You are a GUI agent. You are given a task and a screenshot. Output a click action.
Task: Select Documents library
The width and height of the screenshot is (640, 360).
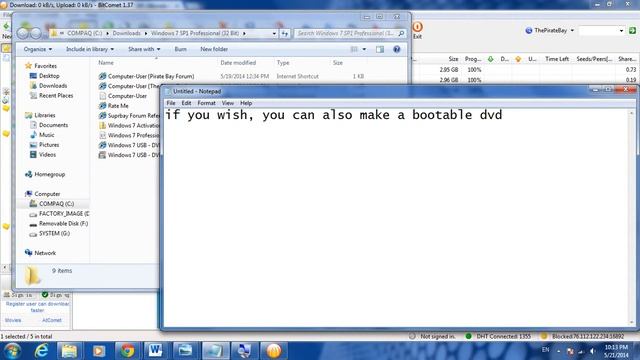click(x=49, y=125)
